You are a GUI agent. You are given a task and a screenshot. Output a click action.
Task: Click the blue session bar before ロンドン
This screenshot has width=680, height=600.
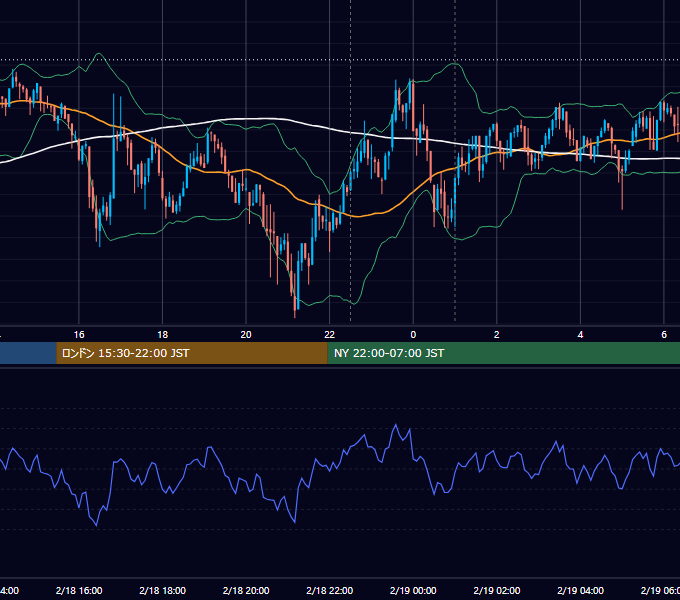(x=28, y=353)
